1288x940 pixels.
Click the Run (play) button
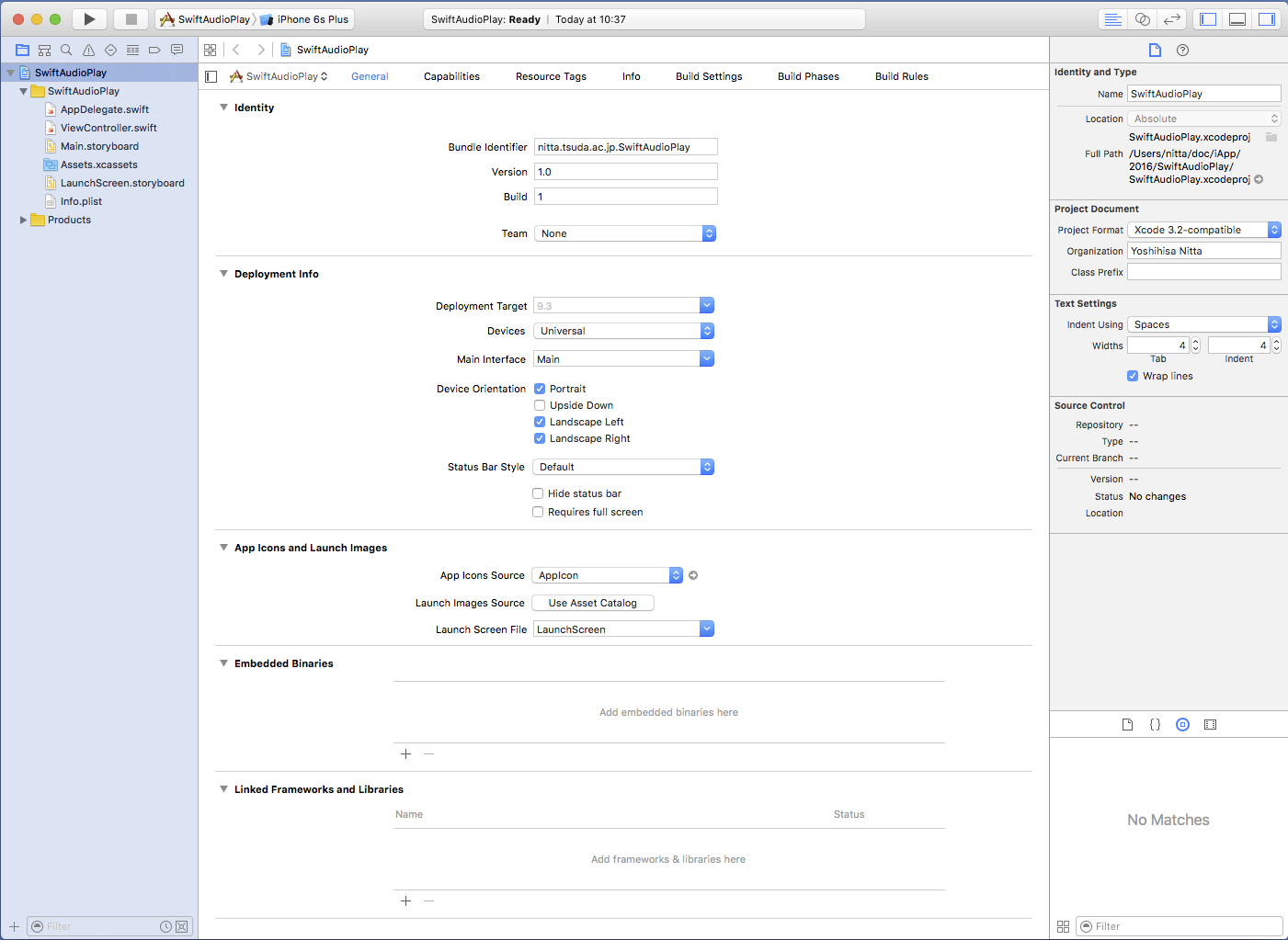(x=89, y=19)
